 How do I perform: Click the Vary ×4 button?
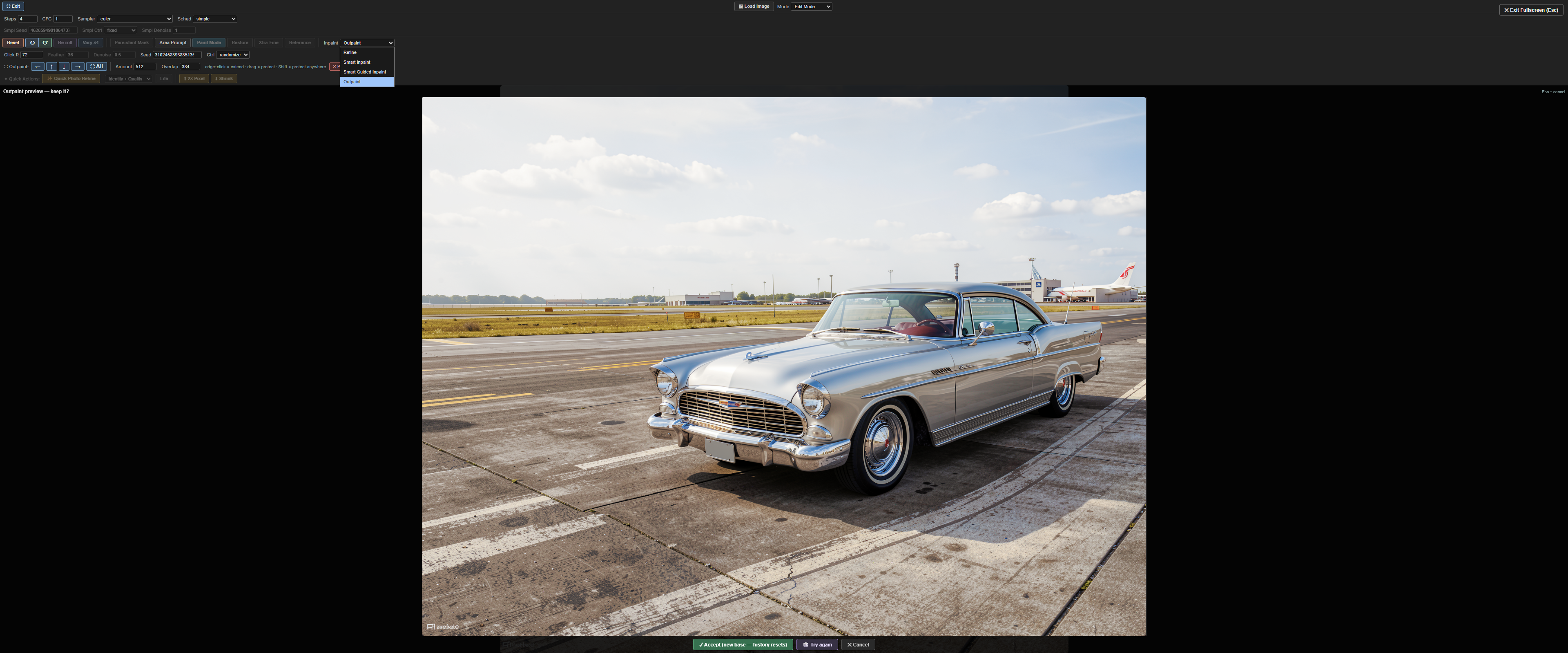90,42
